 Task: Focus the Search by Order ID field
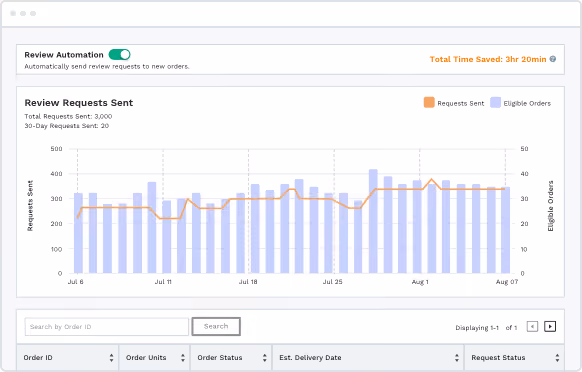point(107,327)
